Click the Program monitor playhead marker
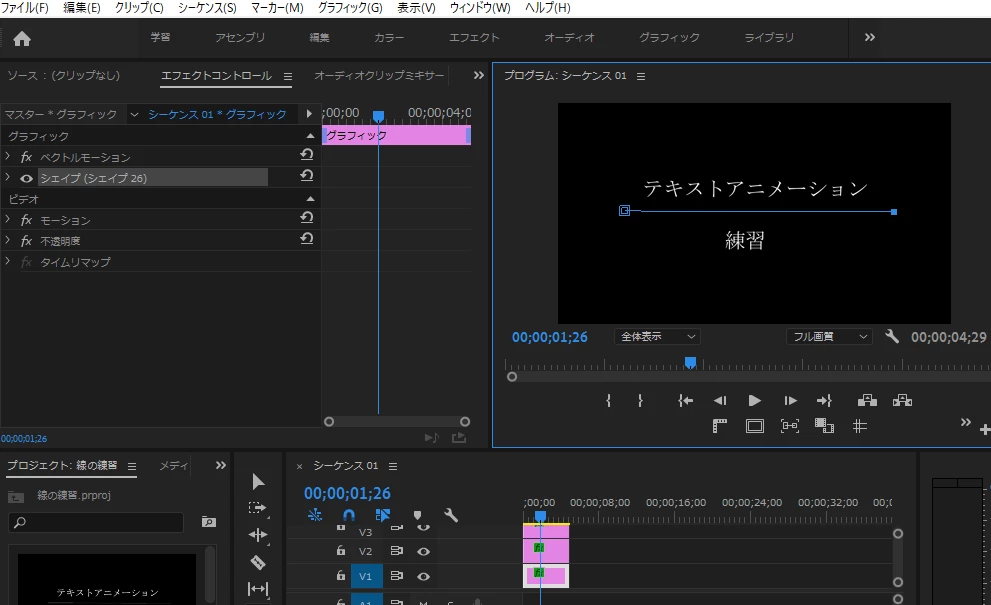This screenshot has width=991, height=605. point(690,363)
